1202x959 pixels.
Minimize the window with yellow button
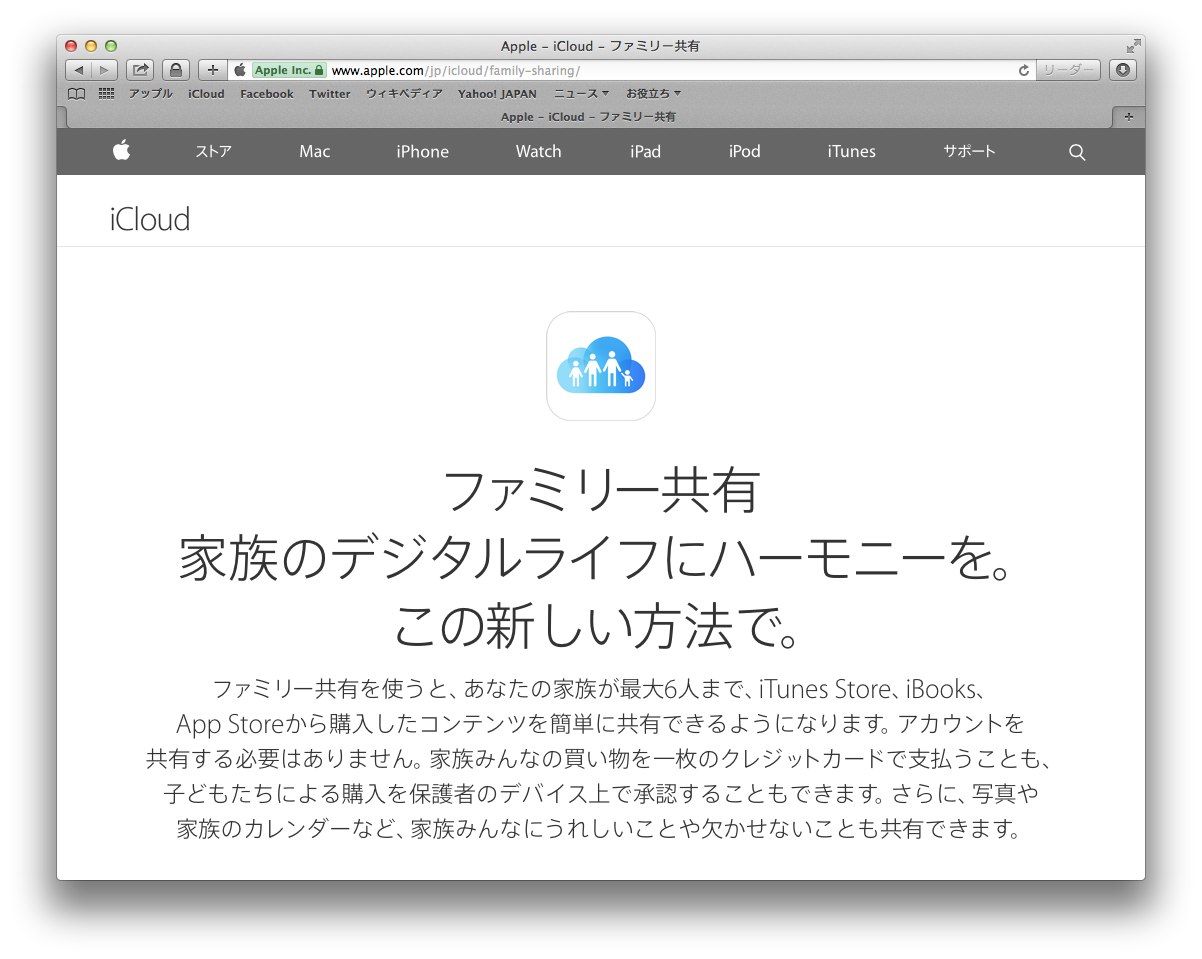point(91,46)
